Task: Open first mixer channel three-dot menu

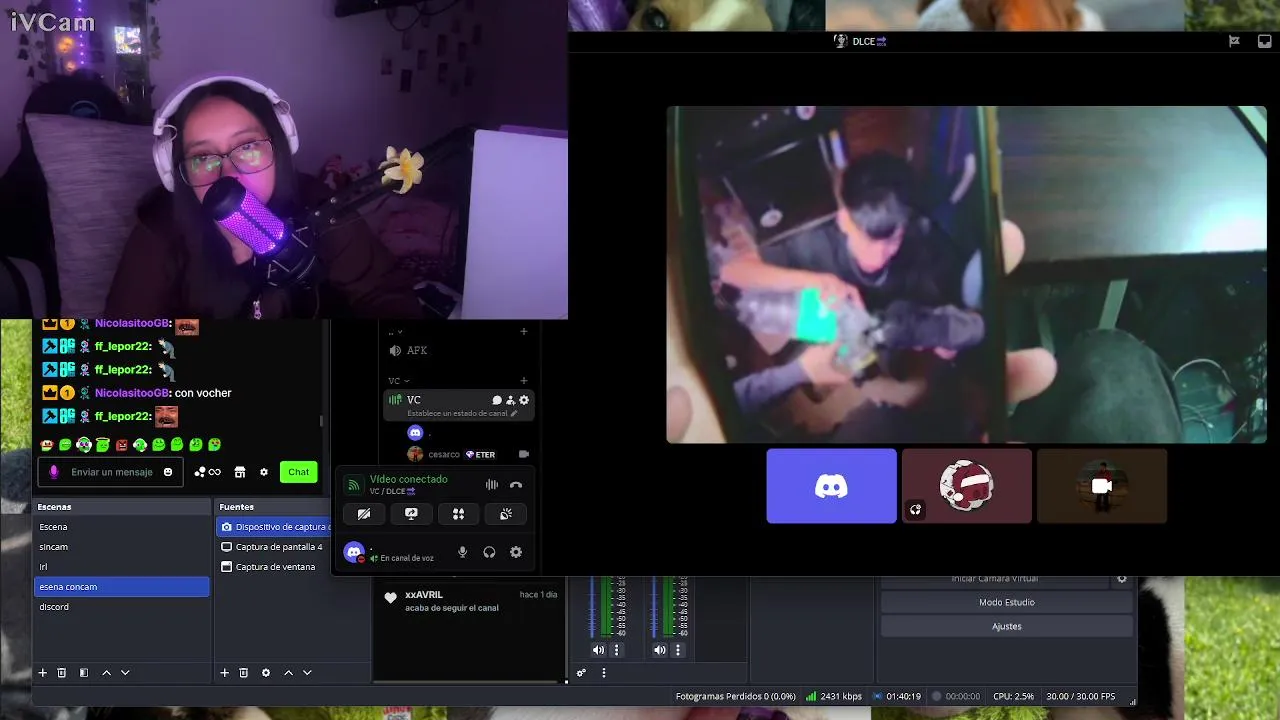Action: pos(616,650)
